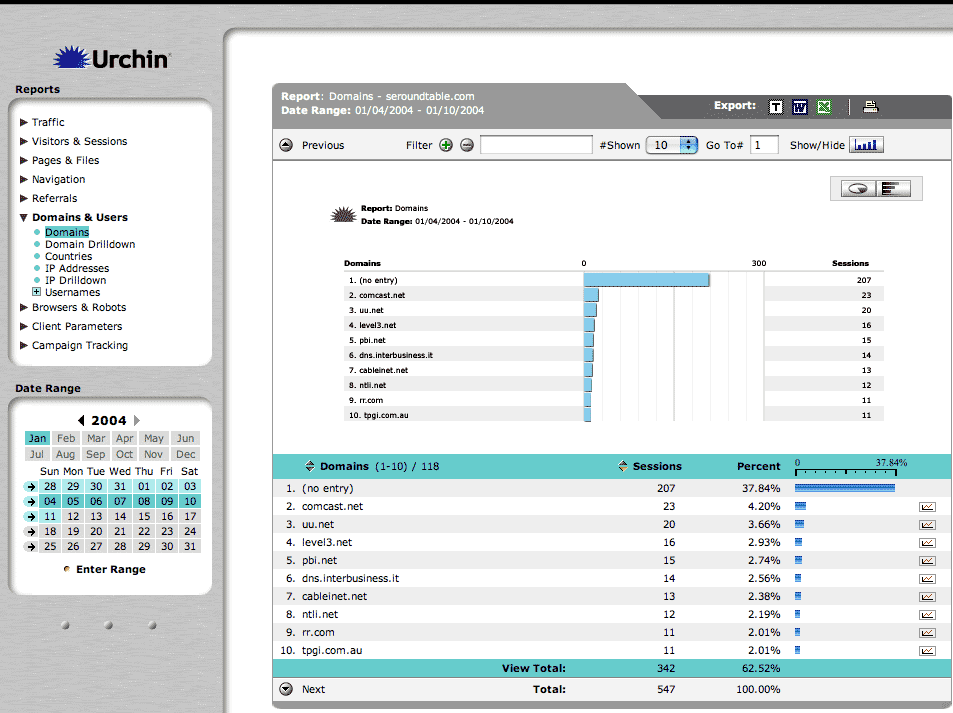Select the Feb month tab
This screenshot has height=713, width=953.
tap(66, 438)
